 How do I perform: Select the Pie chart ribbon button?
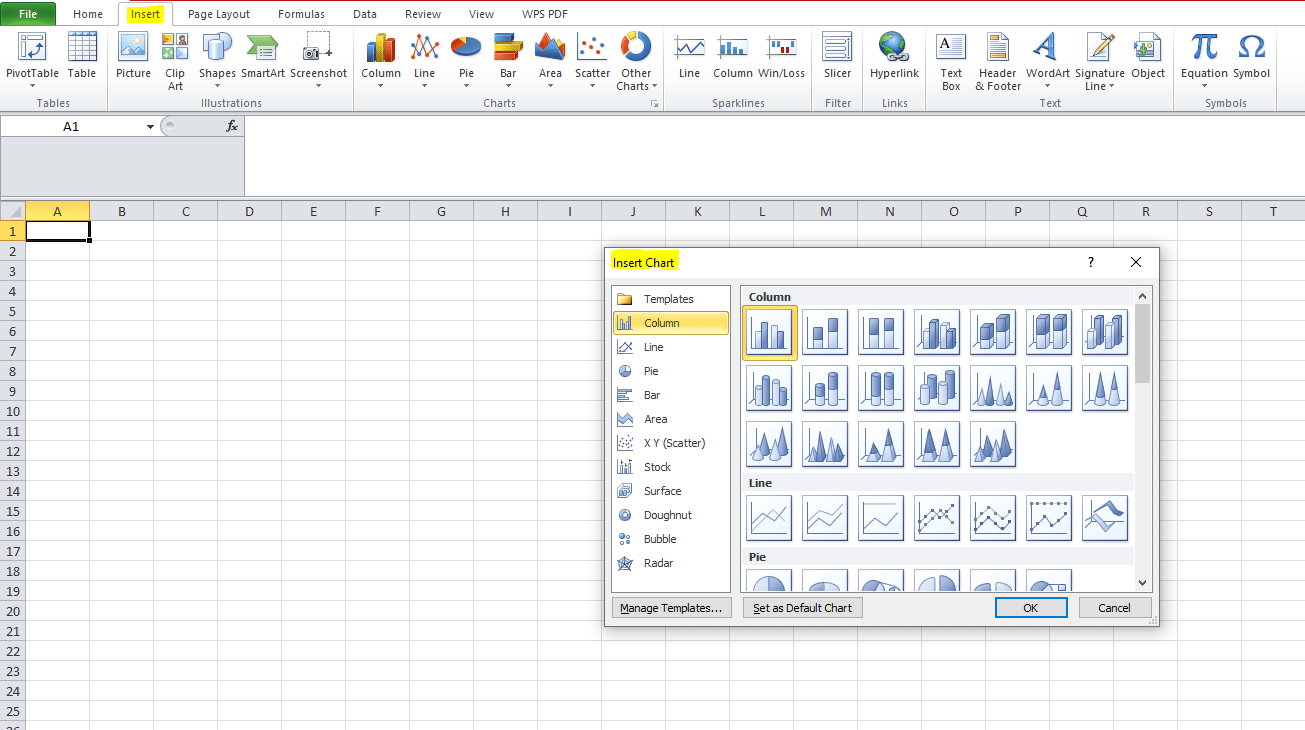[466, 60]
